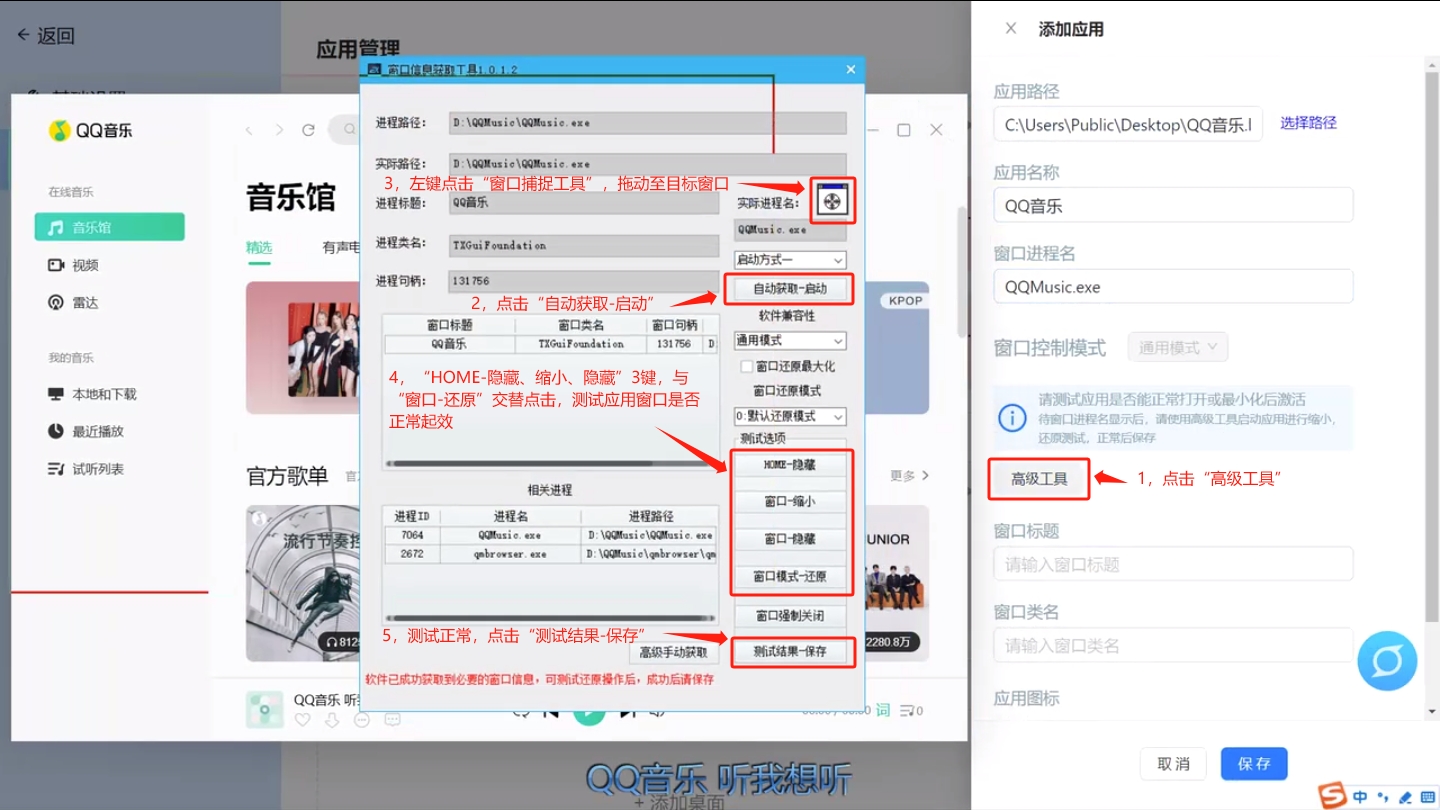Click the 窗口标题 input field
This screenshot has width=1440, height=810.
tap(1173, 563)
